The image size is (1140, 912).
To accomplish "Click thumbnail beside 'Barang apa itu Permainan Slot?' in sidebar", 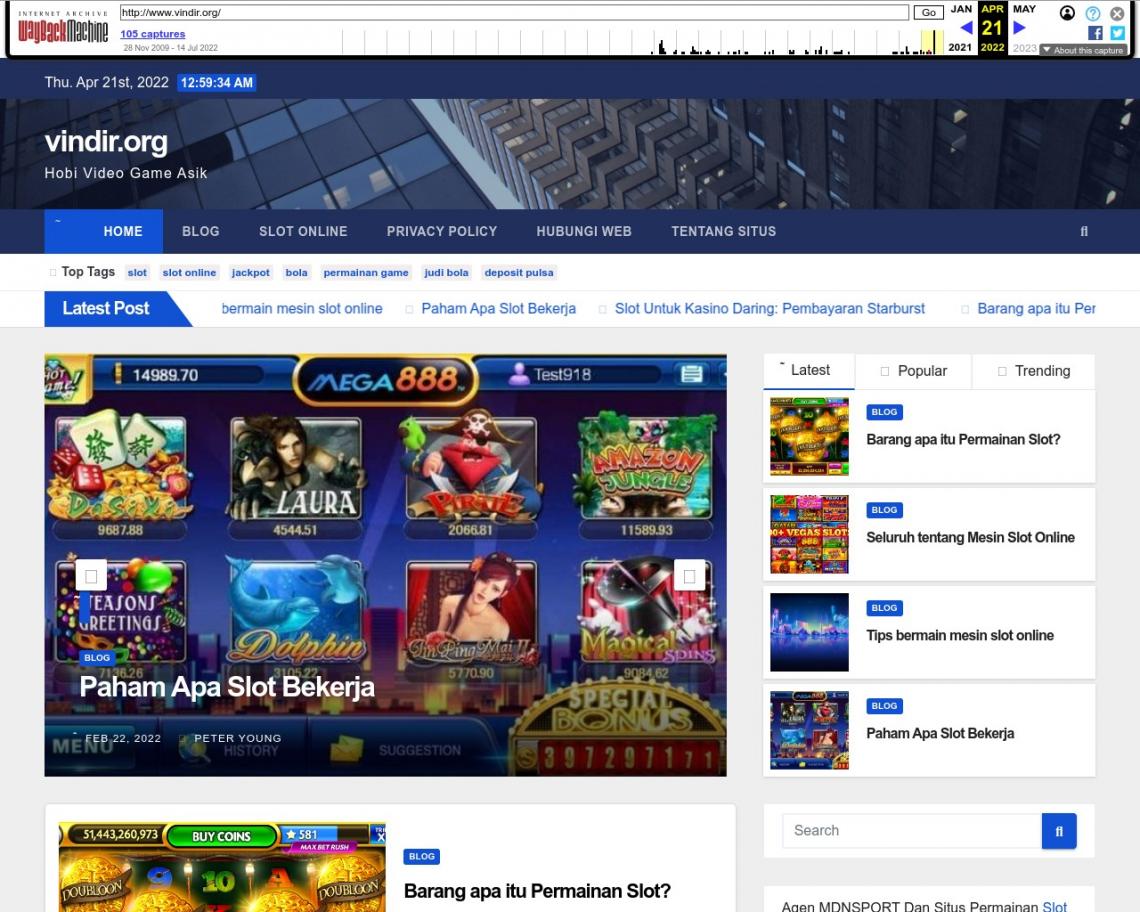I will pos(809,436).
